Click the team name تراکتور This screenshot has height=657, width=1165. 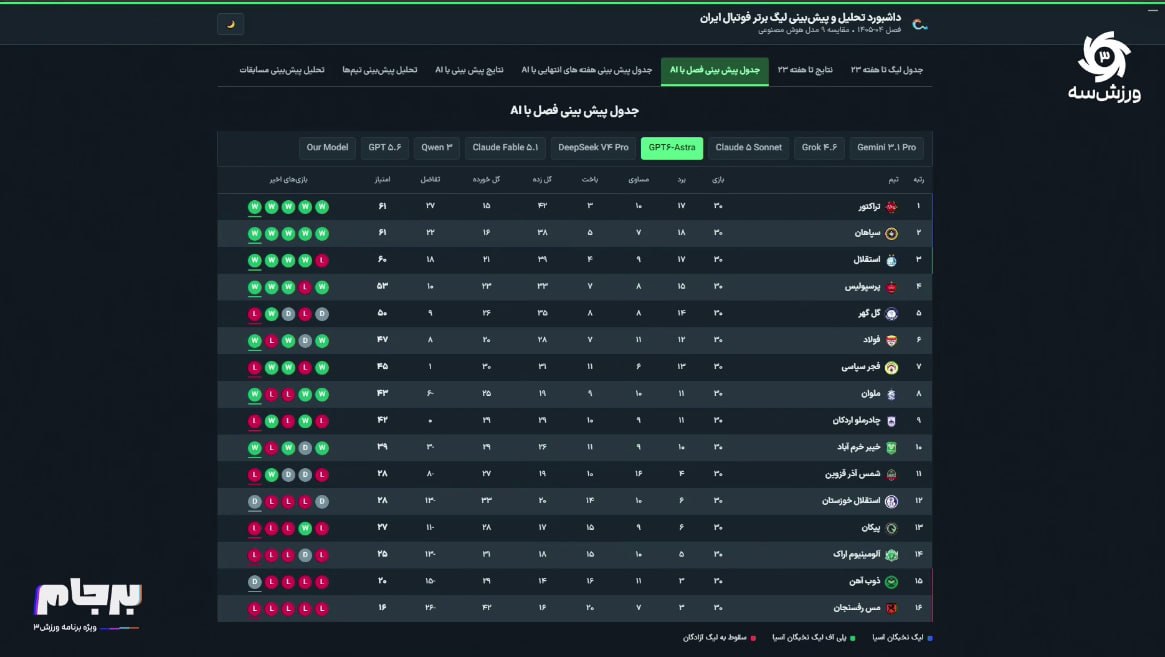(x=869, y=207)
